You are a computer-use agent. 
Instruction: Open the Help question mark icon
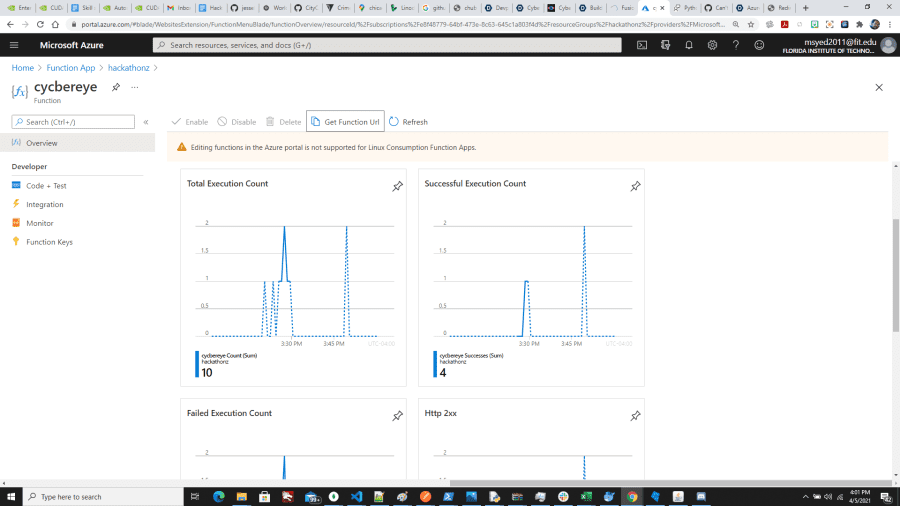click(736, 45)
